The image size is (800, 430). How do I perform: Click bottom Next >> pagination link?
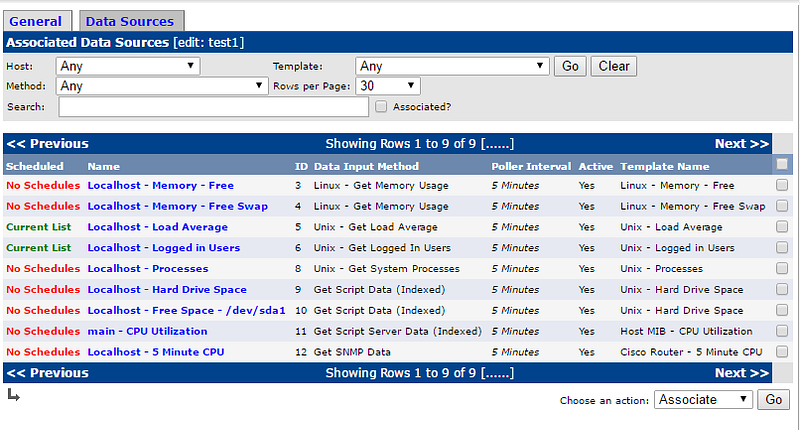tap(742, 373)
